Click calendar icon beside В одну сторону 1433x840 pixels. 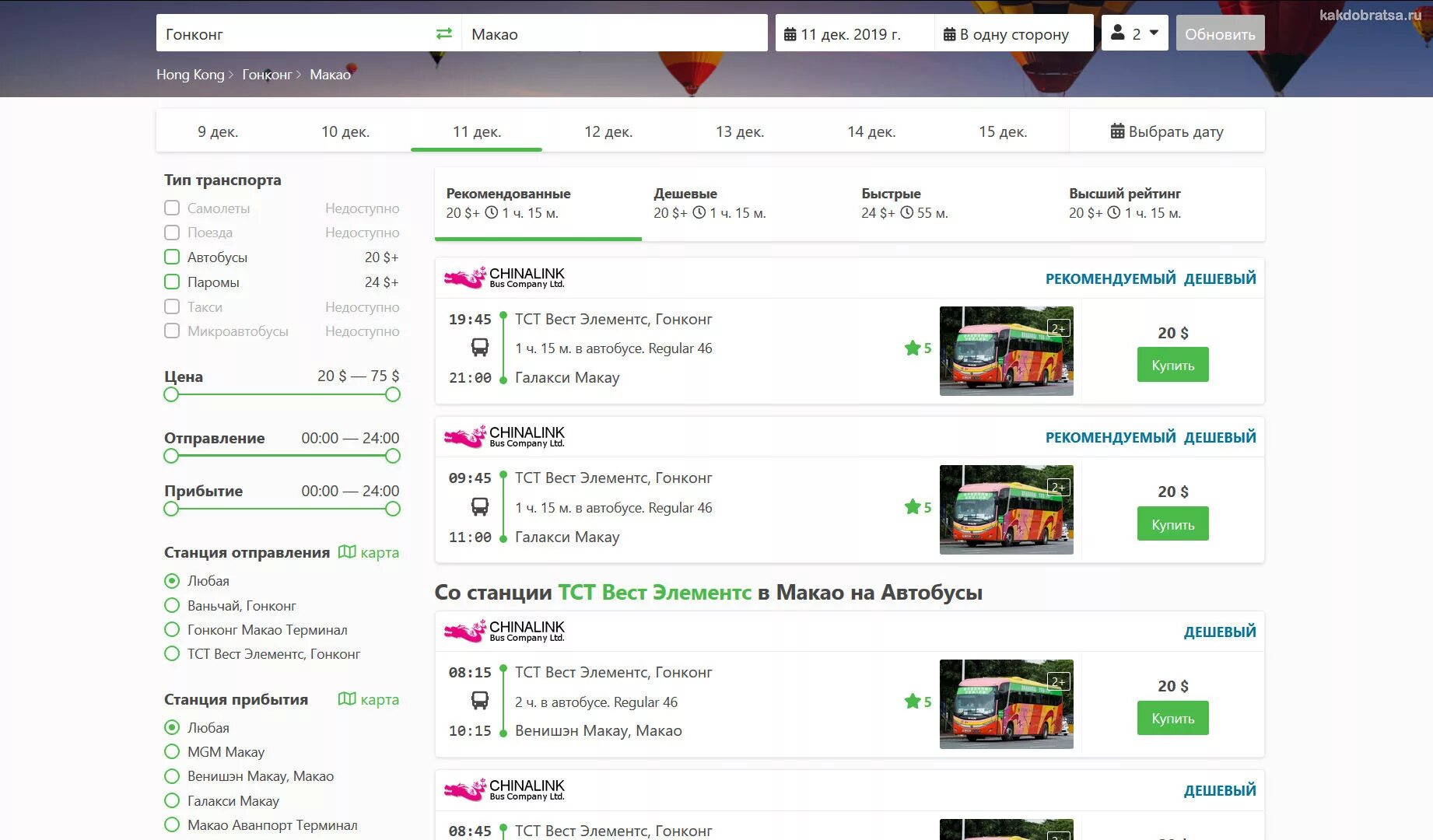click(949, 34)
